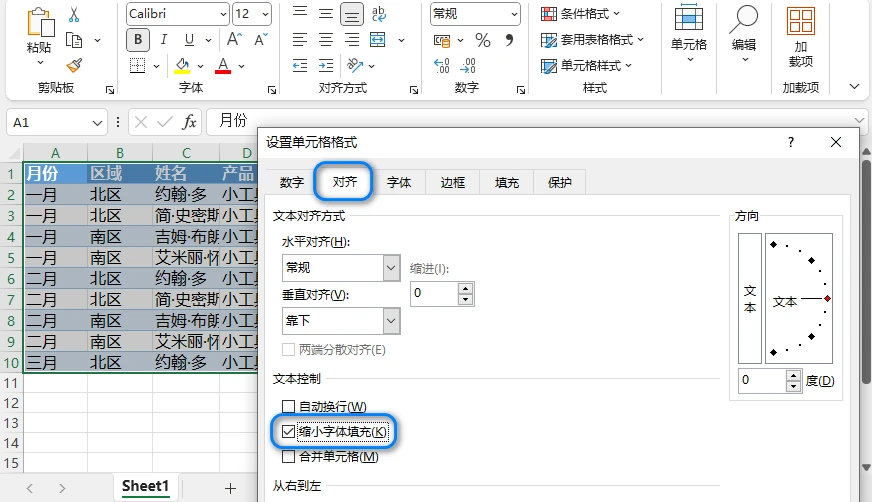Expand 单元格样式 menu
The width and height of the screenshot is (872, 502).
(586, 66)
